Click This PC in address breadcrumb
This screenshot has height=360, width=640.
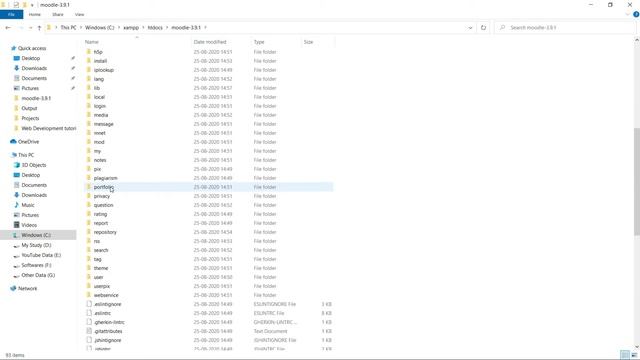(x=68, y=28)
